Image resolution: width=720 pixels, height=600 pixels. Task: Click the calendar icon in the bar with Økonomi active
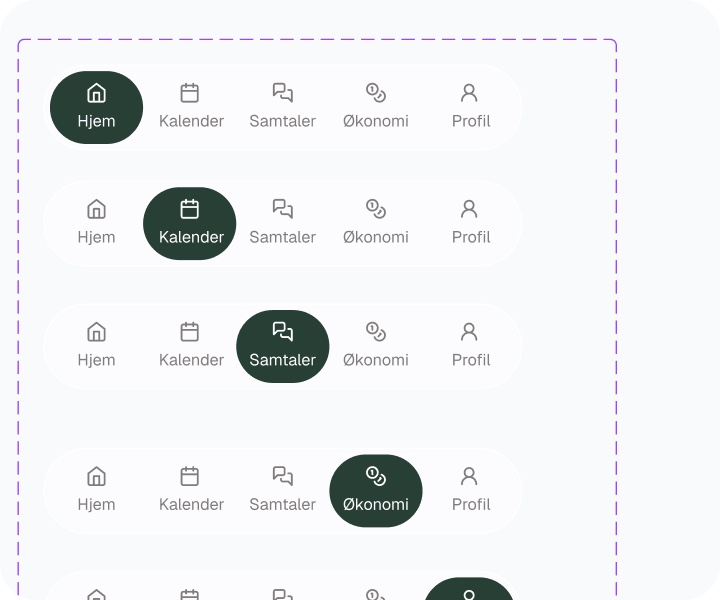190,476
